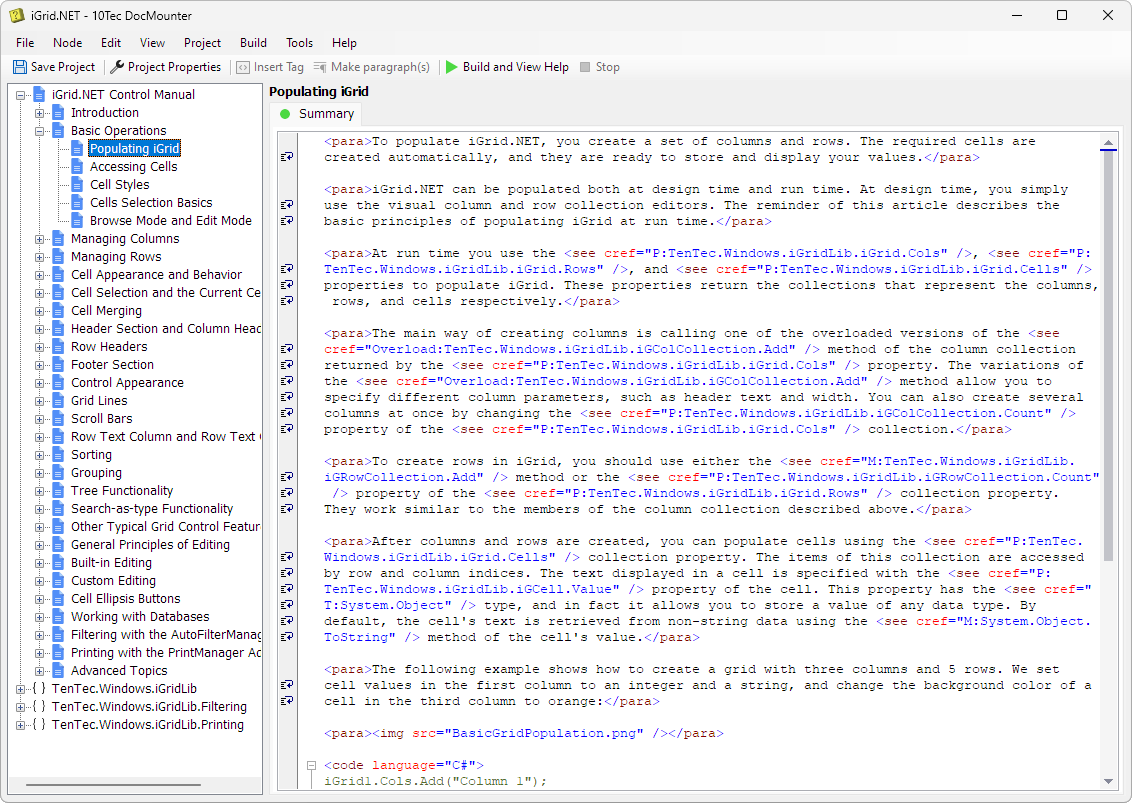Click the Project Properties wrench icon
Screen dimensions: 1132x803
[117, 67]
